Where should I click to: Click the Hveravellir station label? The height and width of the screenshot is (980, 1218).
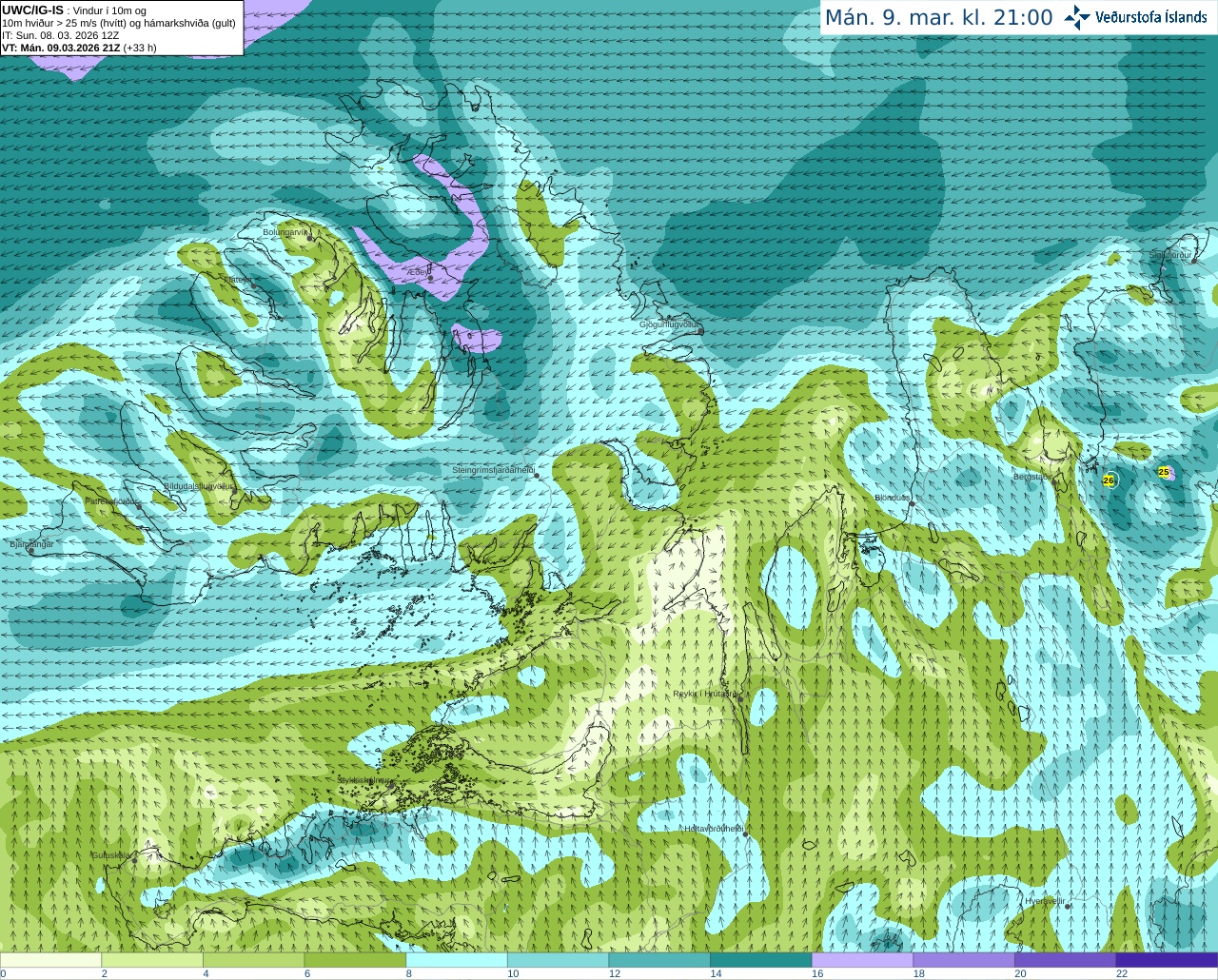(1045, 901)
